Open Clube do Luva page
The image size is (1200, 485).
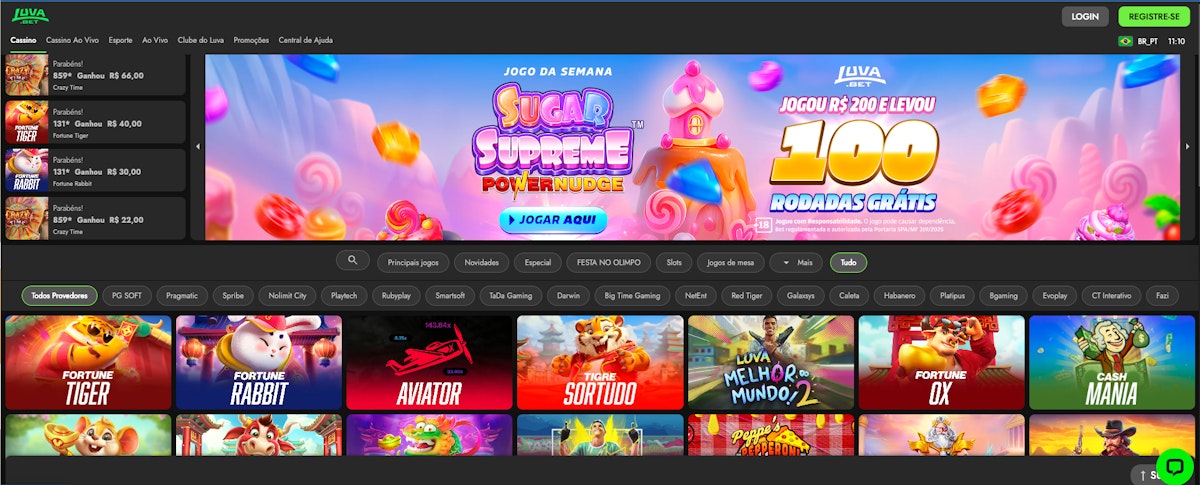[x=201, y=40]
